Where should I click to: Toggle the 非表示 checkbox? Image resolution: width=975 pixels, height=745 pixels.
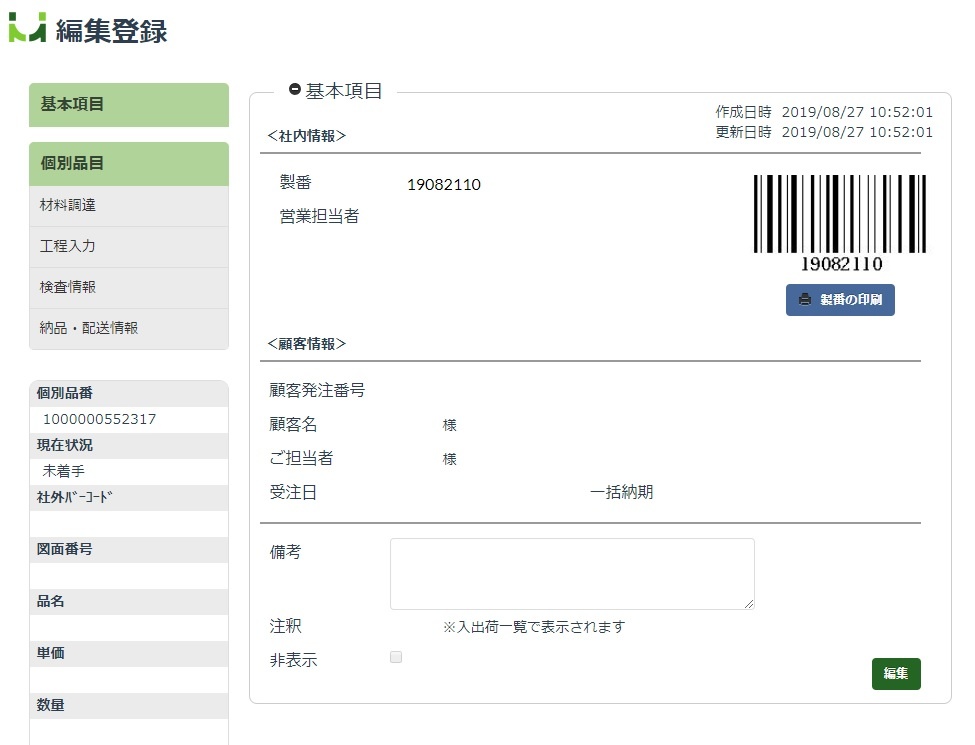(x=395, y=657)
